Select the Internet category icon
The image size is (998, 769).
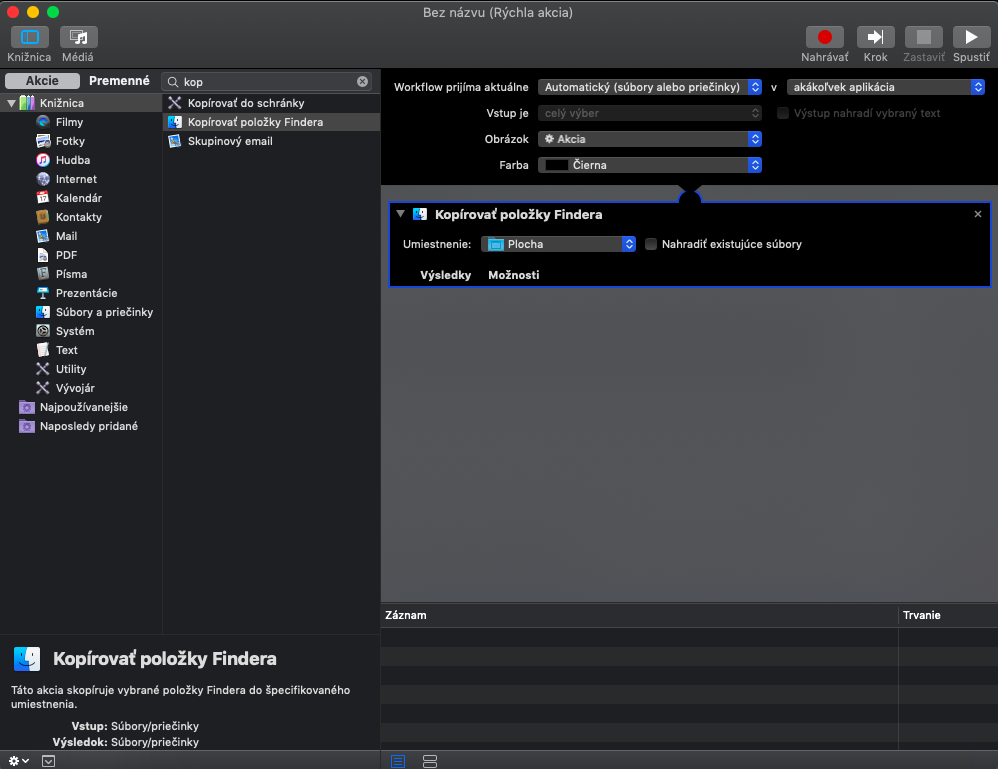coord(43,179)
